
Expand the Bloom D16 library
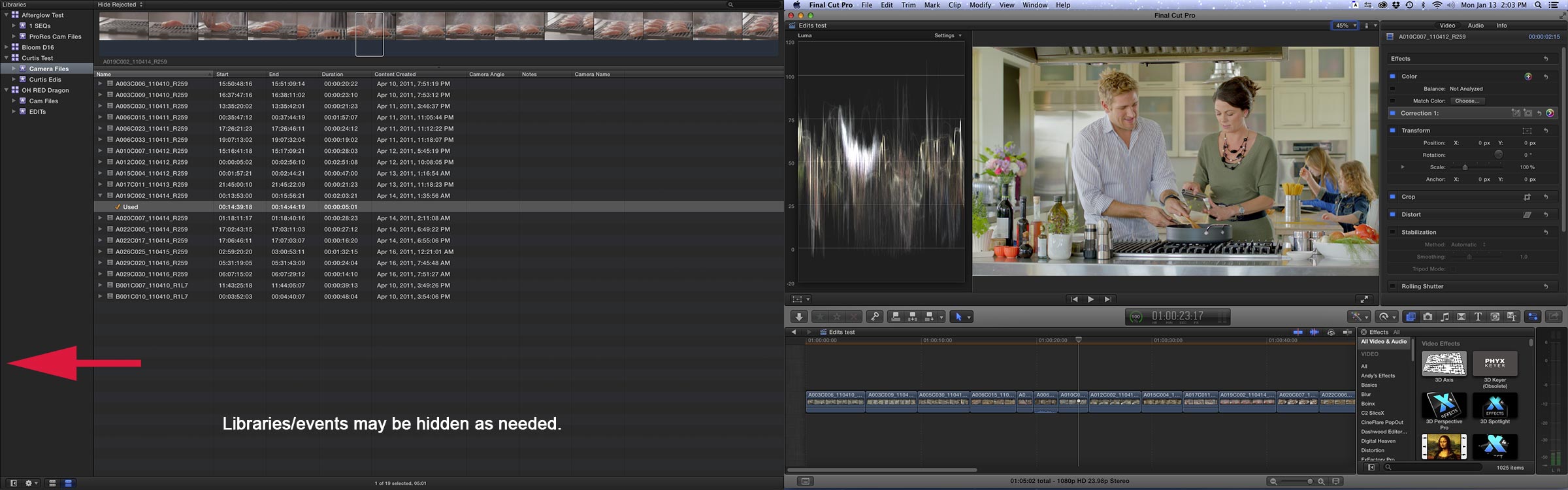(6, 47)
